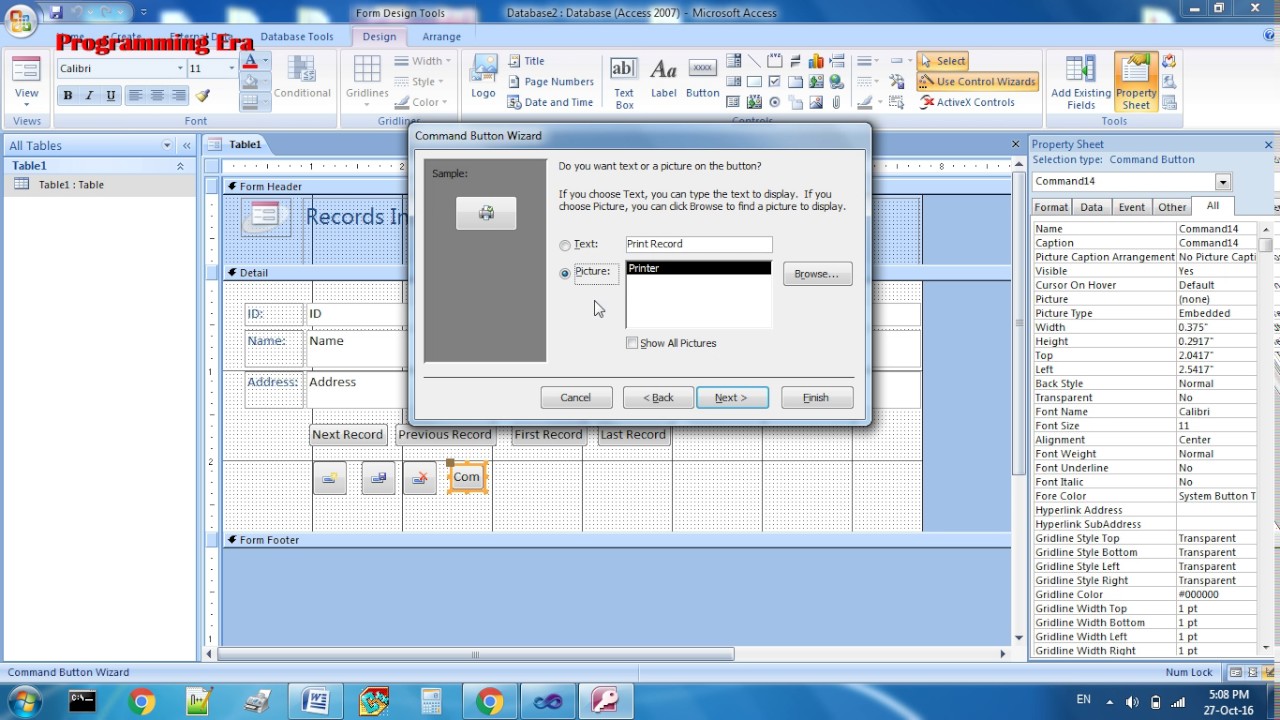Select Printer in the picture list
This screenshot has height=720, width=1280.
tap(698, 268)
